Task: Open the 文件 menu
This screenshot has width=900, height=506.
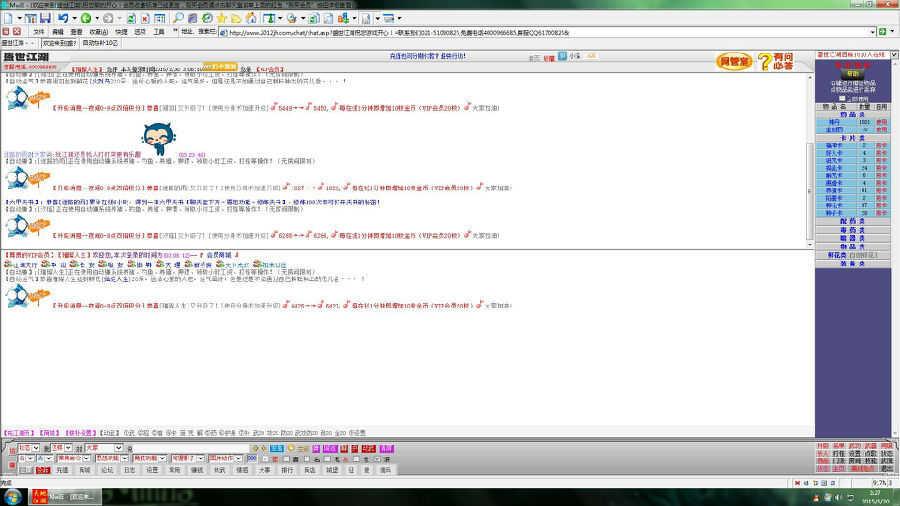Action: tap(38, 32)
